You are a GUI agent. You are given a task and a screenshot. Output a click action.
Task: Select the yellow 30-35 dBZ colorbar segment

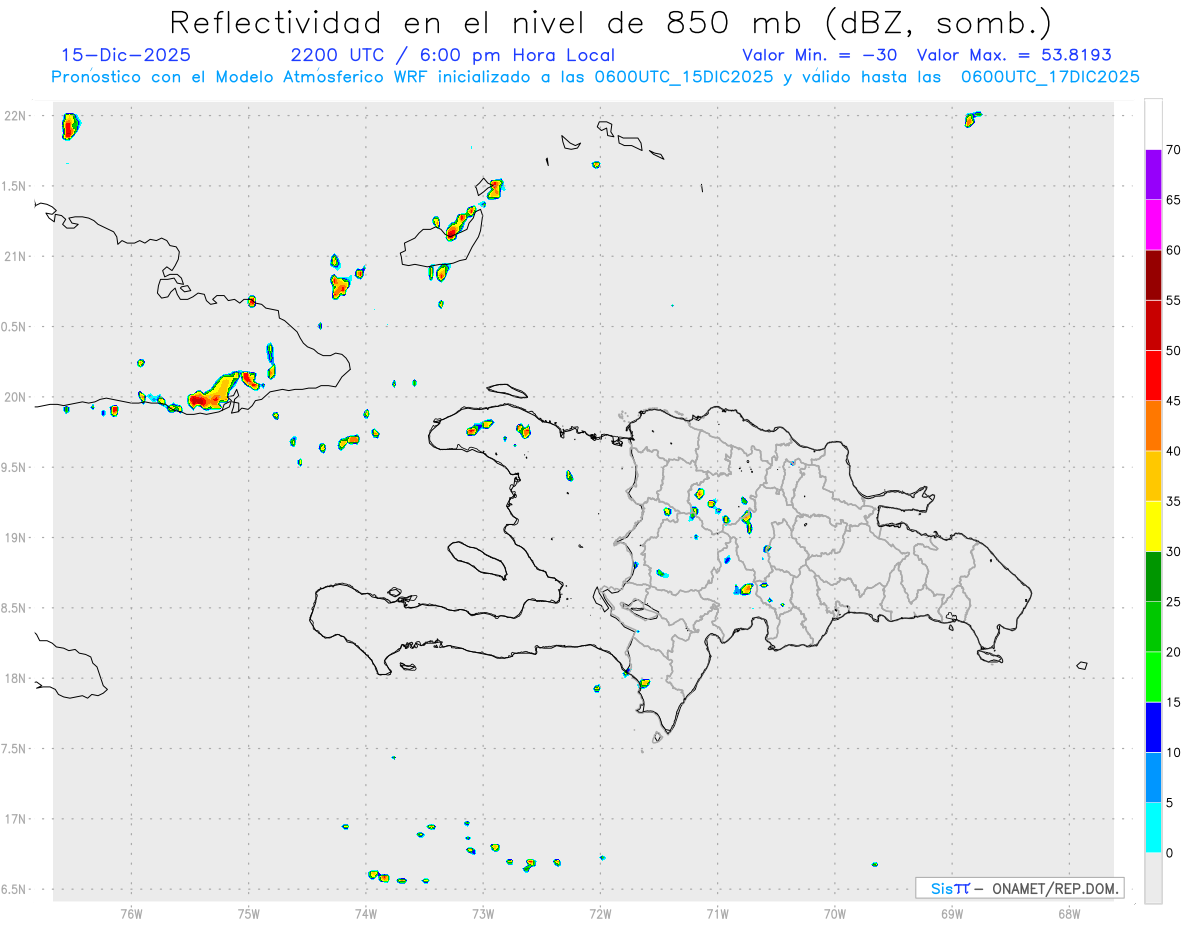pos(1153,526)
